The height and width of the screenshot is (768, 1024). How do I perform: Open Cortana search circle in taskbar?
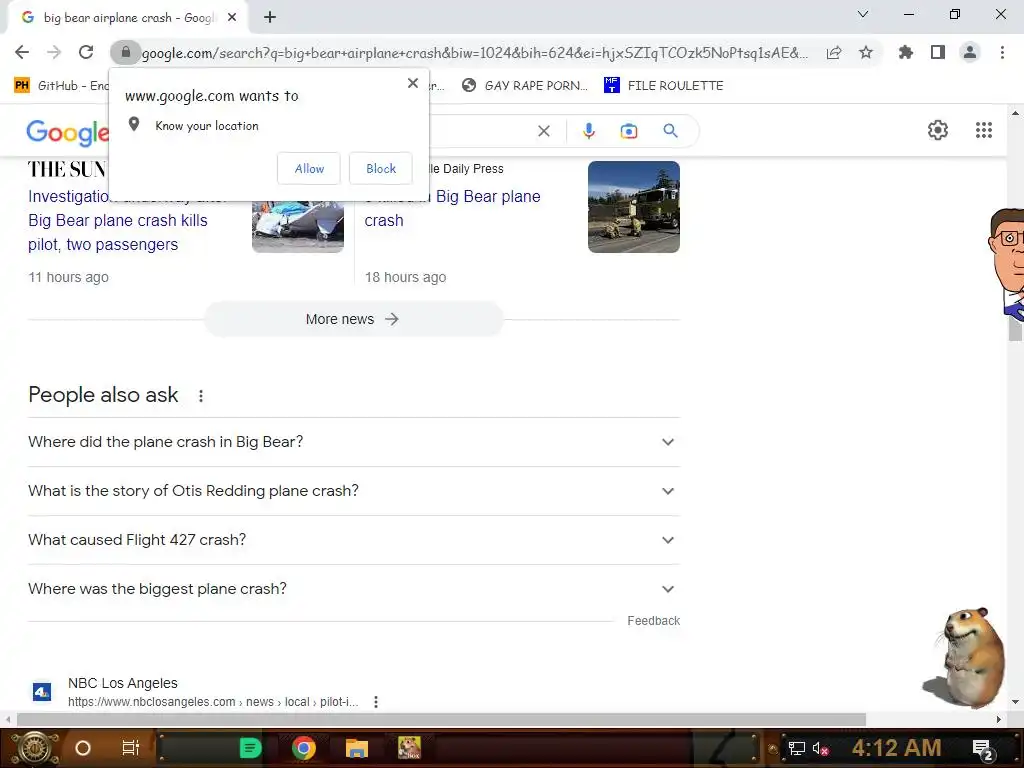83,748
